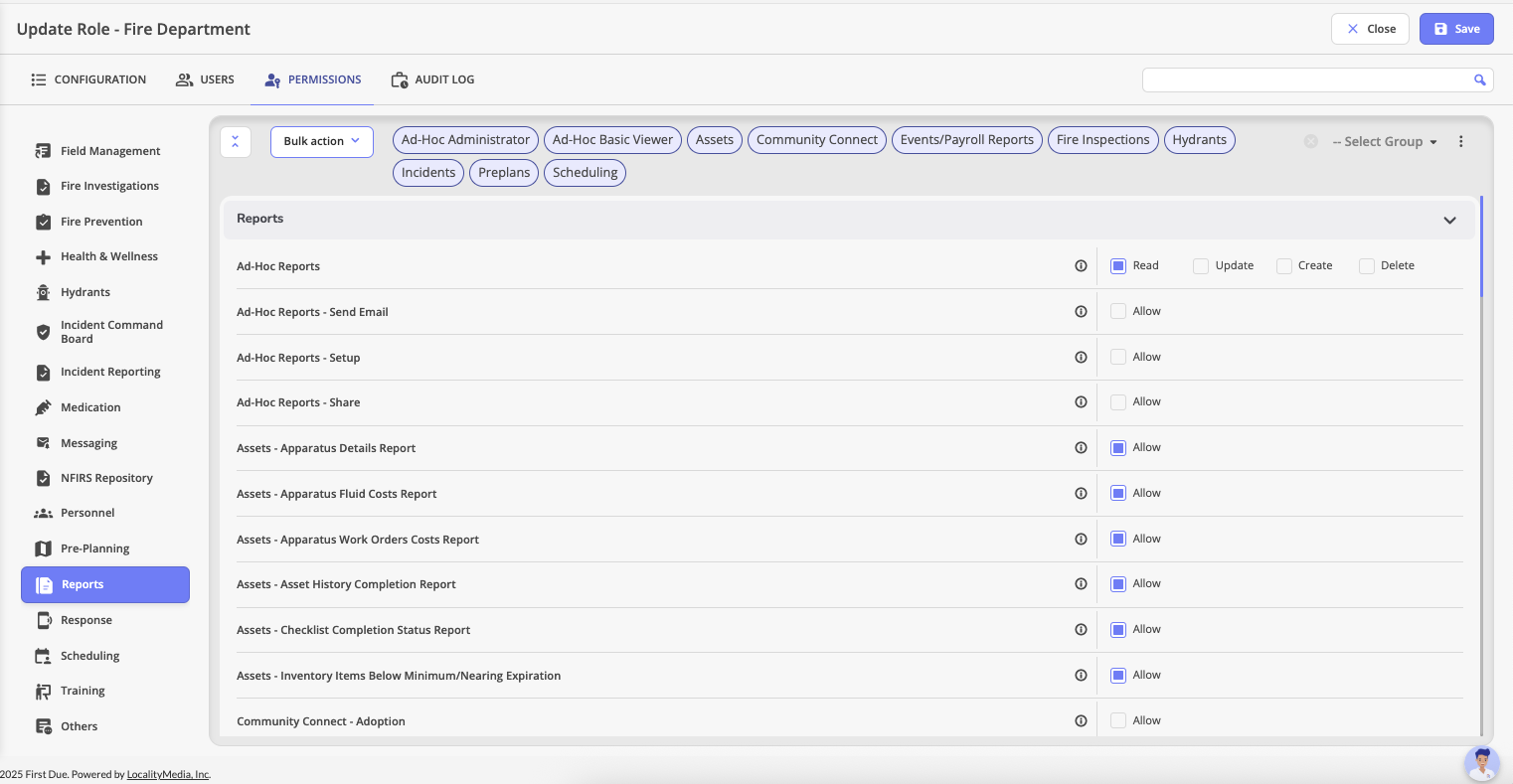Click the Close button
Image resolution: width=1513 pixels, height=784 pixels.
[1370, 29]
